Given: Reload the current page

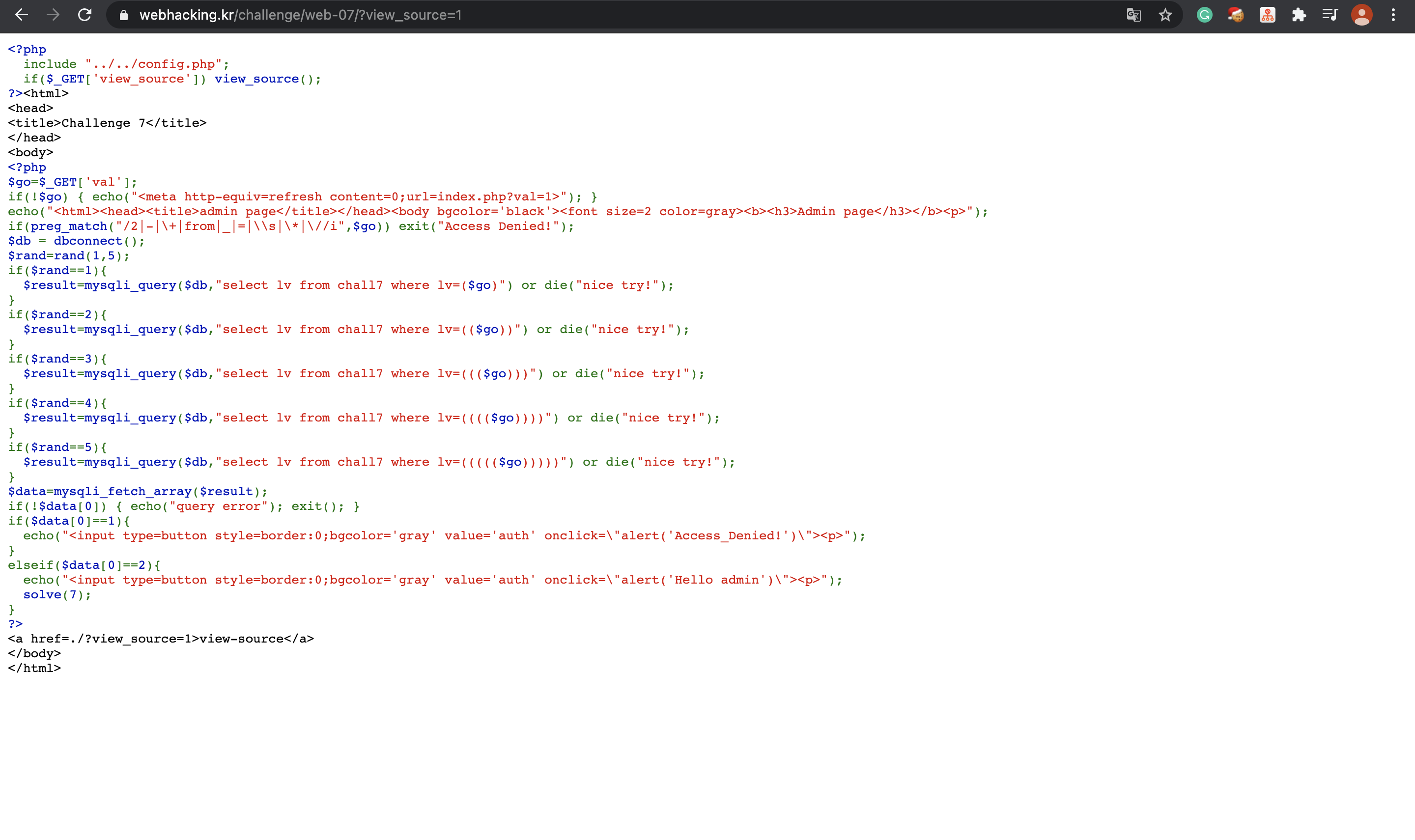Looking at the screenshot, I should point(85,15).
